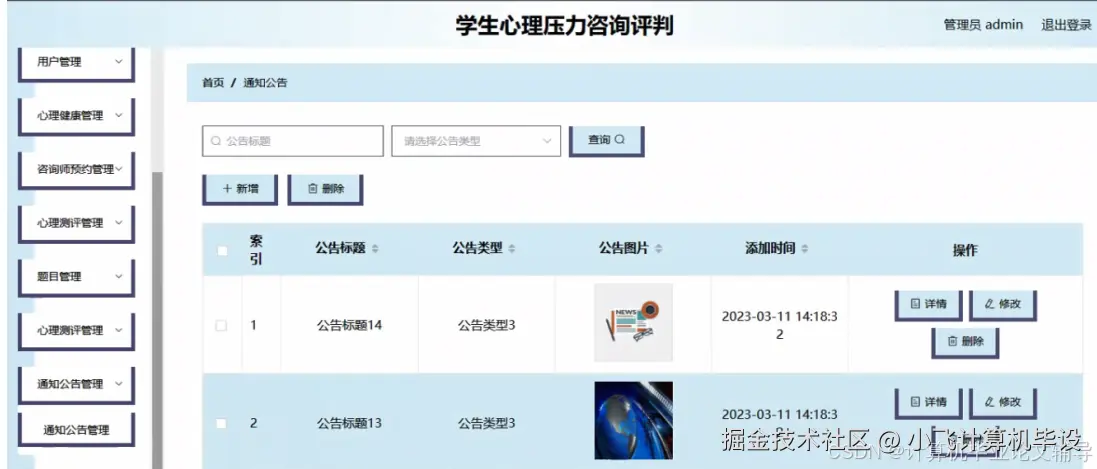Expand the 用户管理 sidebar menu

76,63
